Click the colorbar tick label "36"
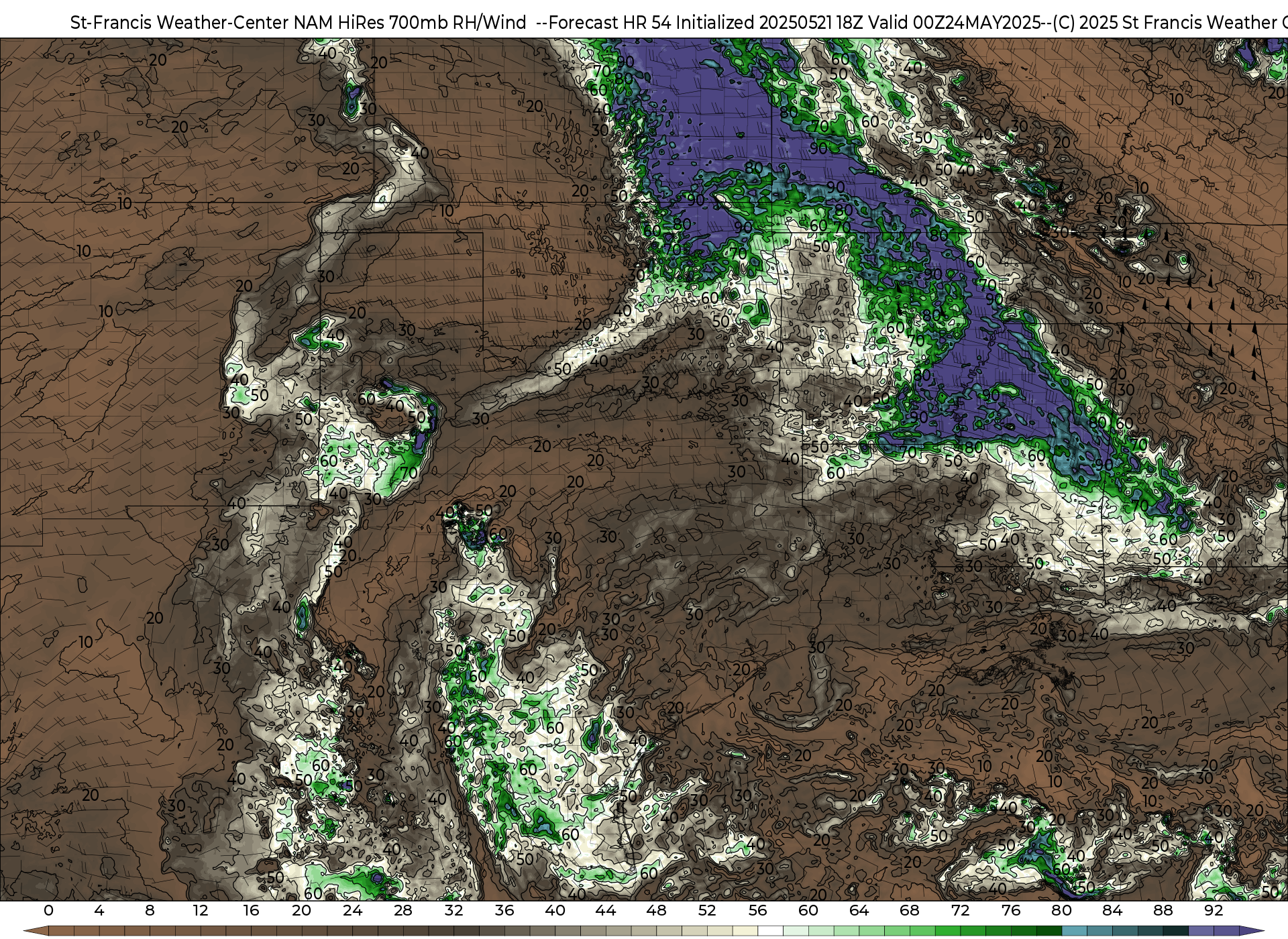This screenshot has height=939, width=1288. [504, 910]
